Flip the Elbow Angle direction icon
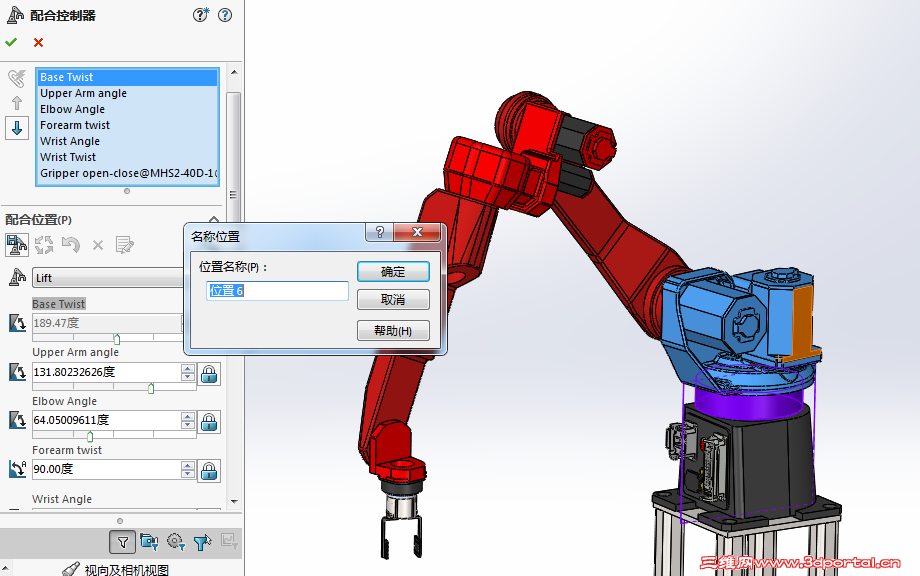 point(18,421)
